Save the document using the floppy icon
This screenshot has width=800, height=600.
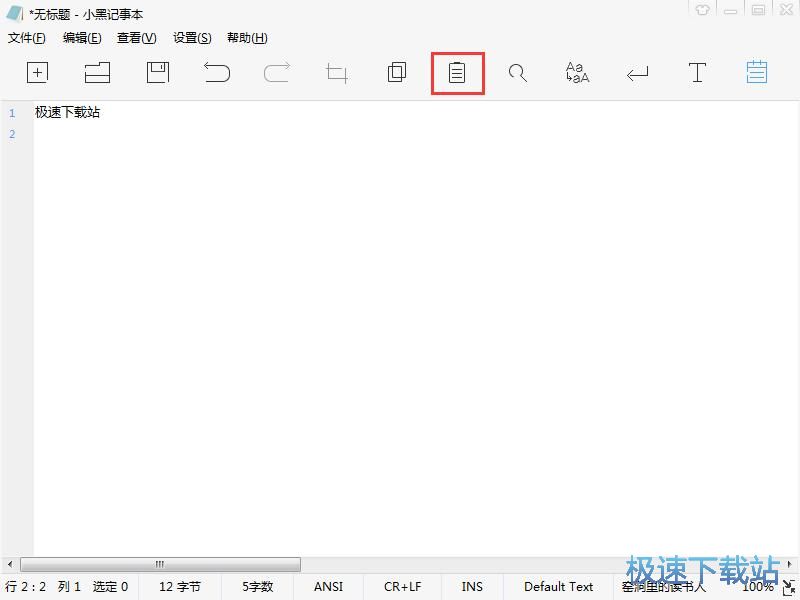pos(157,72)
